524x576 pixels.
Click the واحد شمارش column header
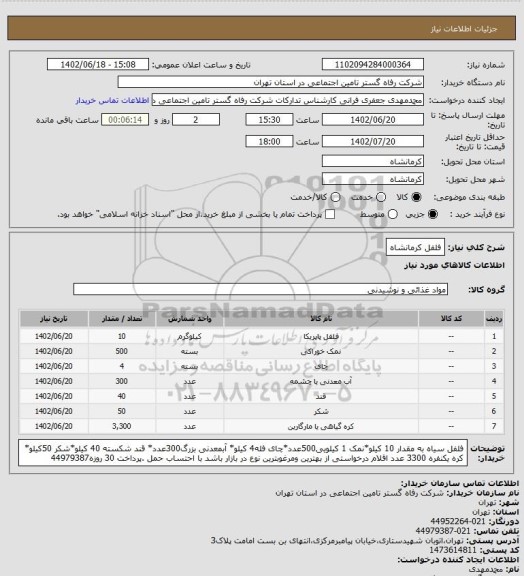tap(190, 319)
